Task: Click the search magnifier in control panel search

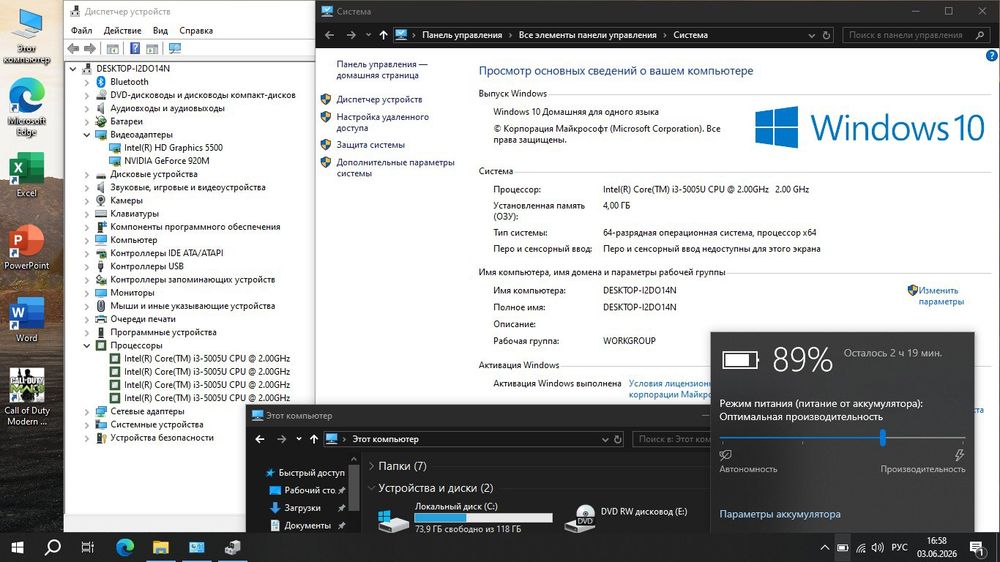Action: pos(980,35)
